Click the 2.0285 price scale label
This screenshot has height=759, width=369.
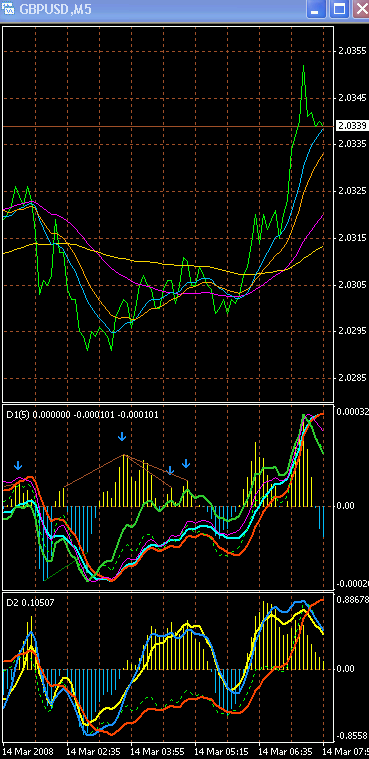click(x=352, y=378)
